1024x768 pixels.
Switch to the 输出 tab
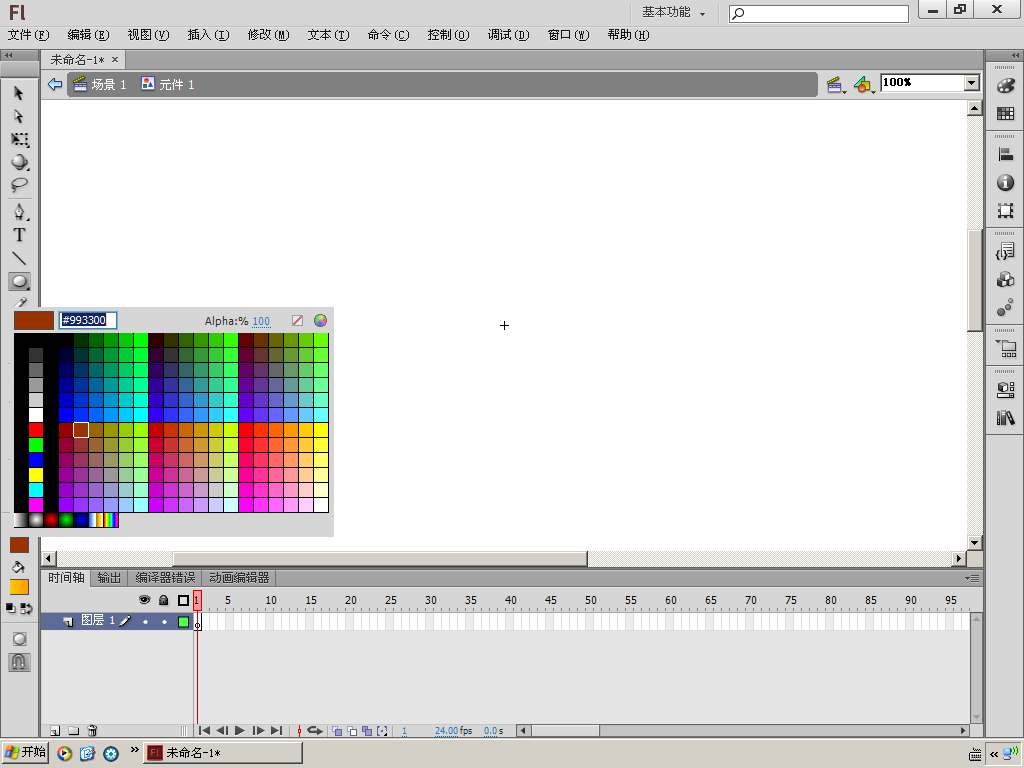point(109,578)
